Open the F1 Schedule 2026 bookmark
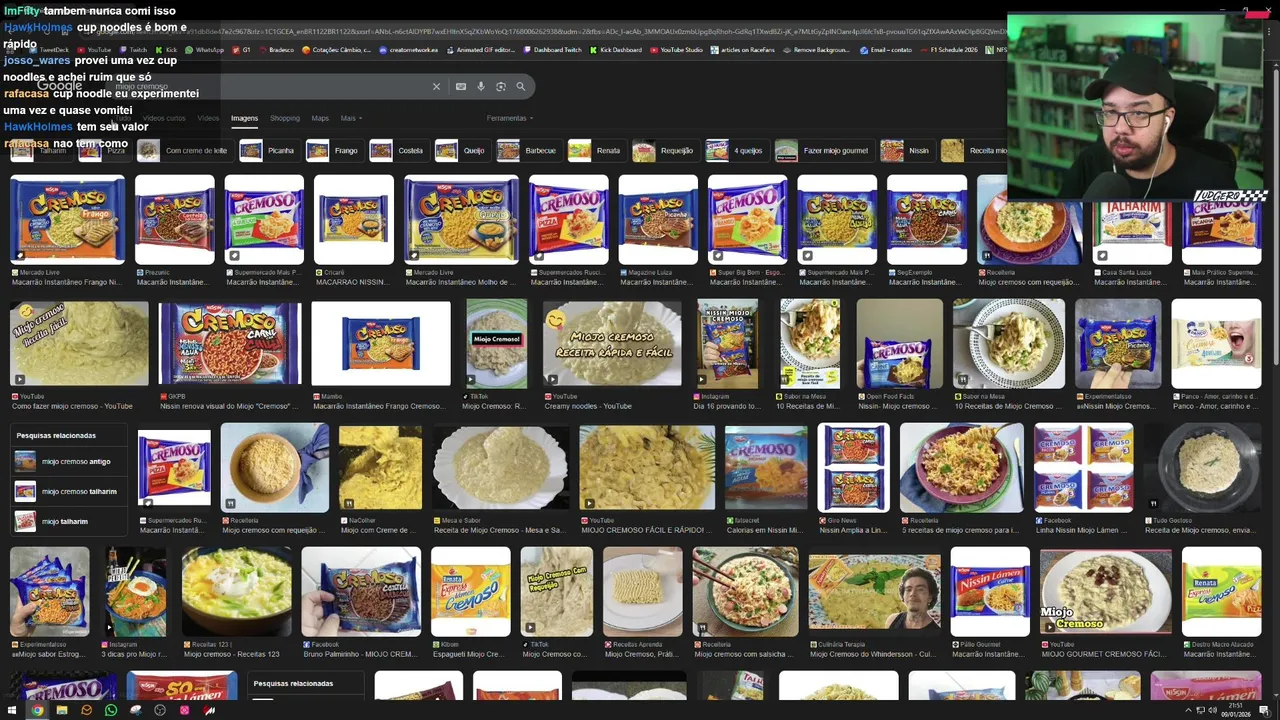Screen dimensions: 1280x720 coord(949,50)
